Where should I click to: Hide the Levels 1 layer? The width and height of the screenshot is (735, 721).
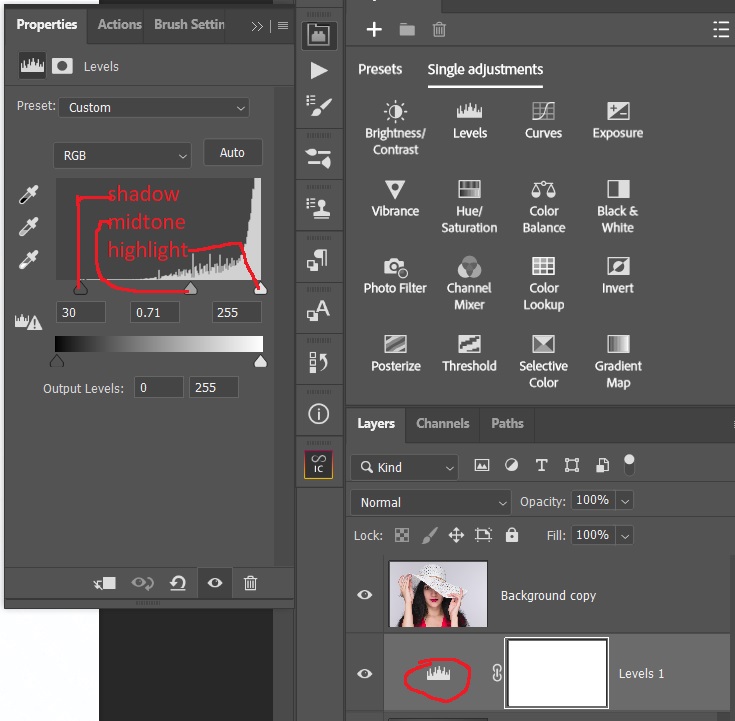point(365,673)
